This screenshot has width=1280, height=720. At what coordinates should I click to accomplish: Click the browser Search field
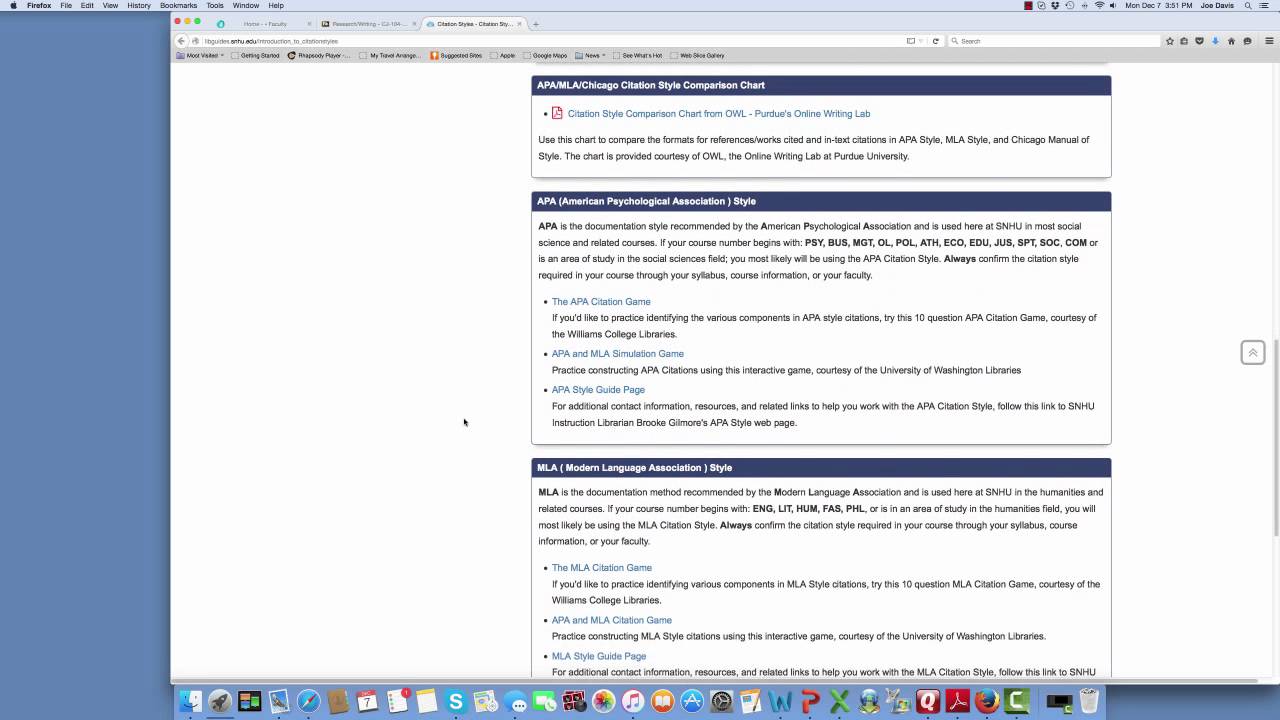[1055, 41]
